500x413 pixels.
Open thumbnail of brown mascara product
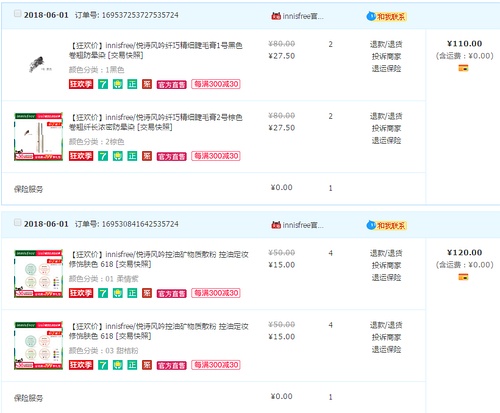(x=38, y=136)
